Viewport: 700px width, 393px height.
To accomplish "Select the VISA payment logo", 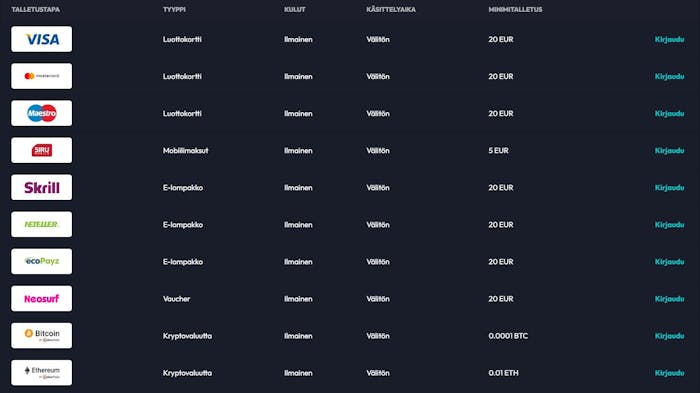I will coord(42,39).
